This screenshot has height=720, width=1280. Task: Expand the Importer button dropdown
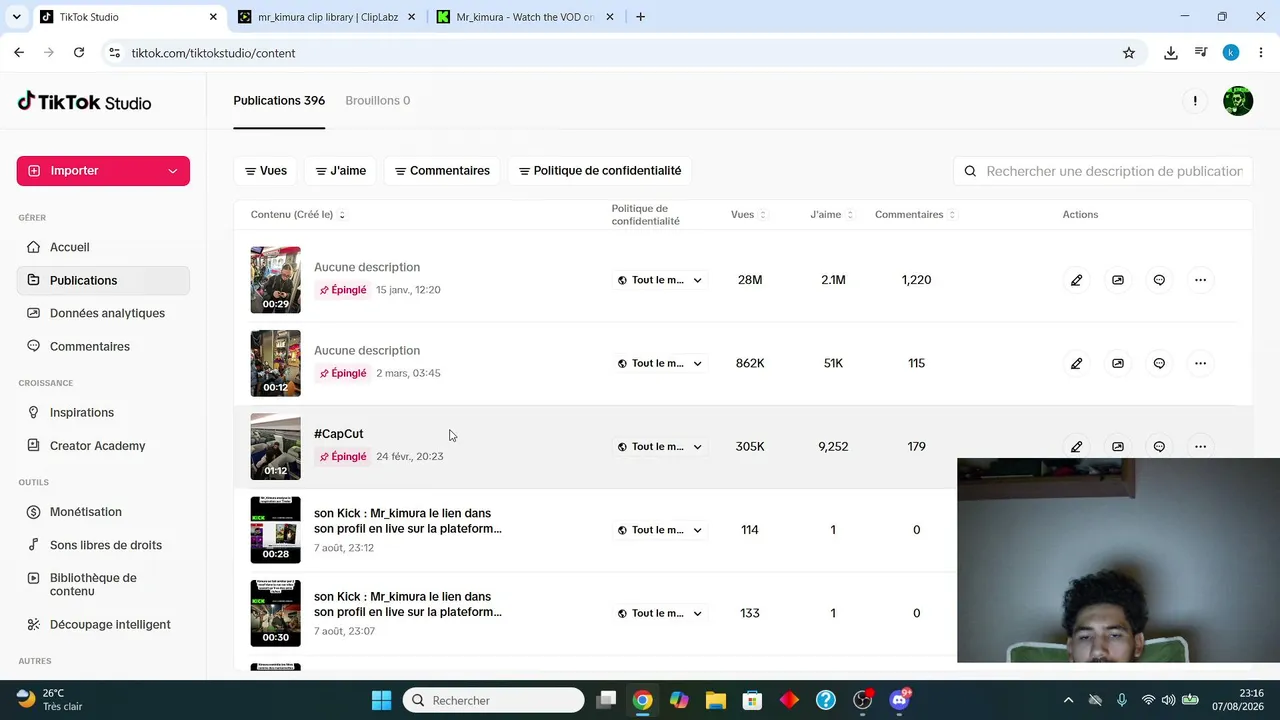(172, 171)
